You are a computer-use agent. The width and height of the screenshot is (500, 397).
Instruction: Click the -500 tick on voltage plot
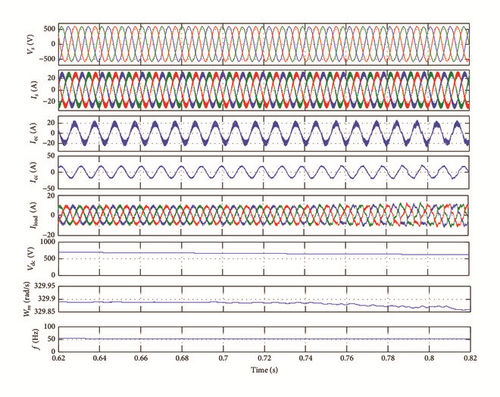[47, 59]
